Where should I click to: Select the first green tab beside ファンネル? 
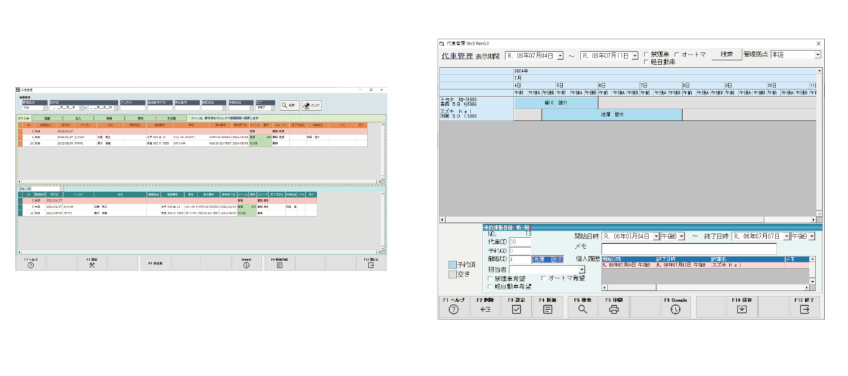pyautogui.click(x=48, y=117)
